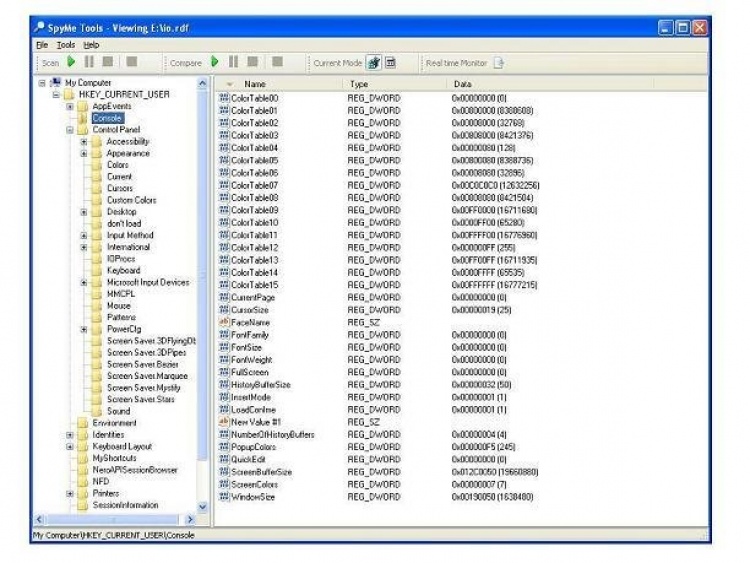Pause the Compare operation

point(233,62)
